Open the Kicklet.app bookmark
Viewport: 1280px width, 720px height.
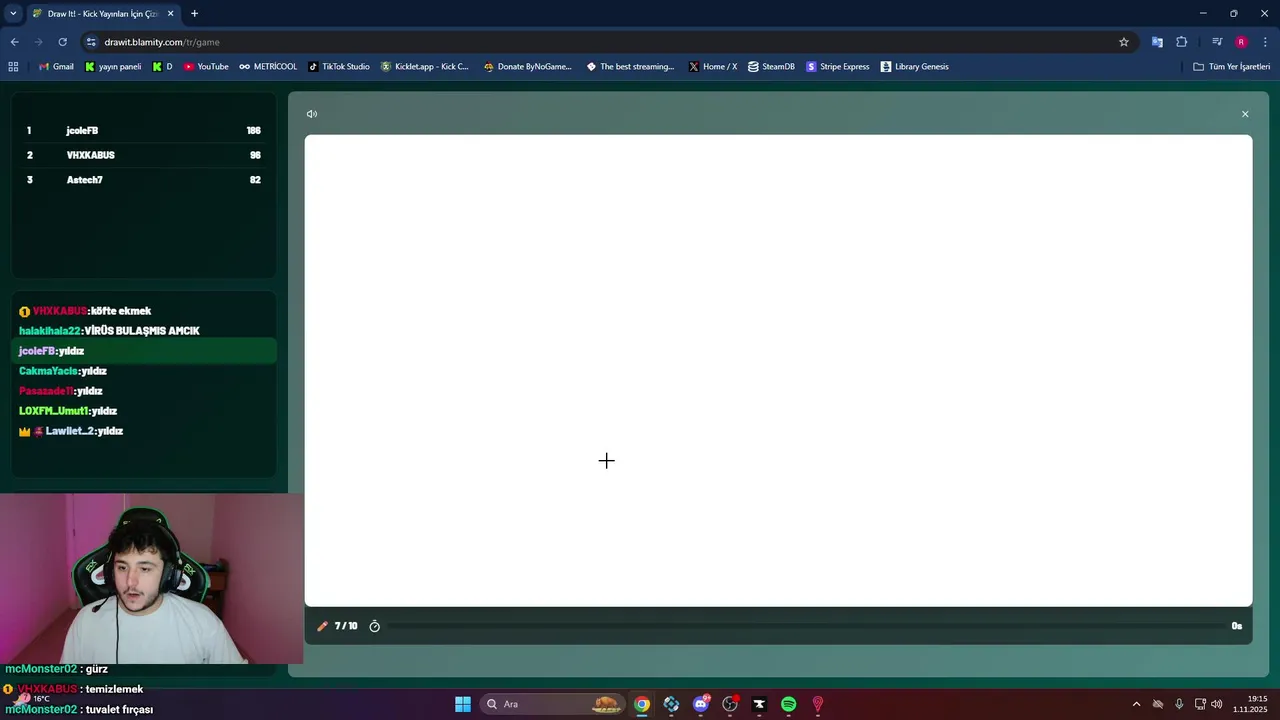coord(424,67)
